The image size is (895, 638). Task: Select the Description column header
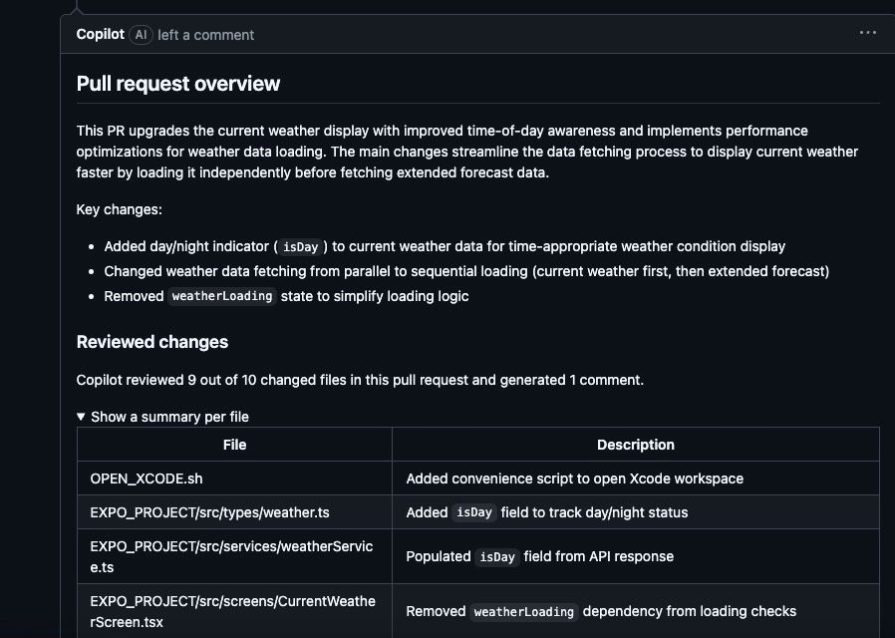click(636, 444)
